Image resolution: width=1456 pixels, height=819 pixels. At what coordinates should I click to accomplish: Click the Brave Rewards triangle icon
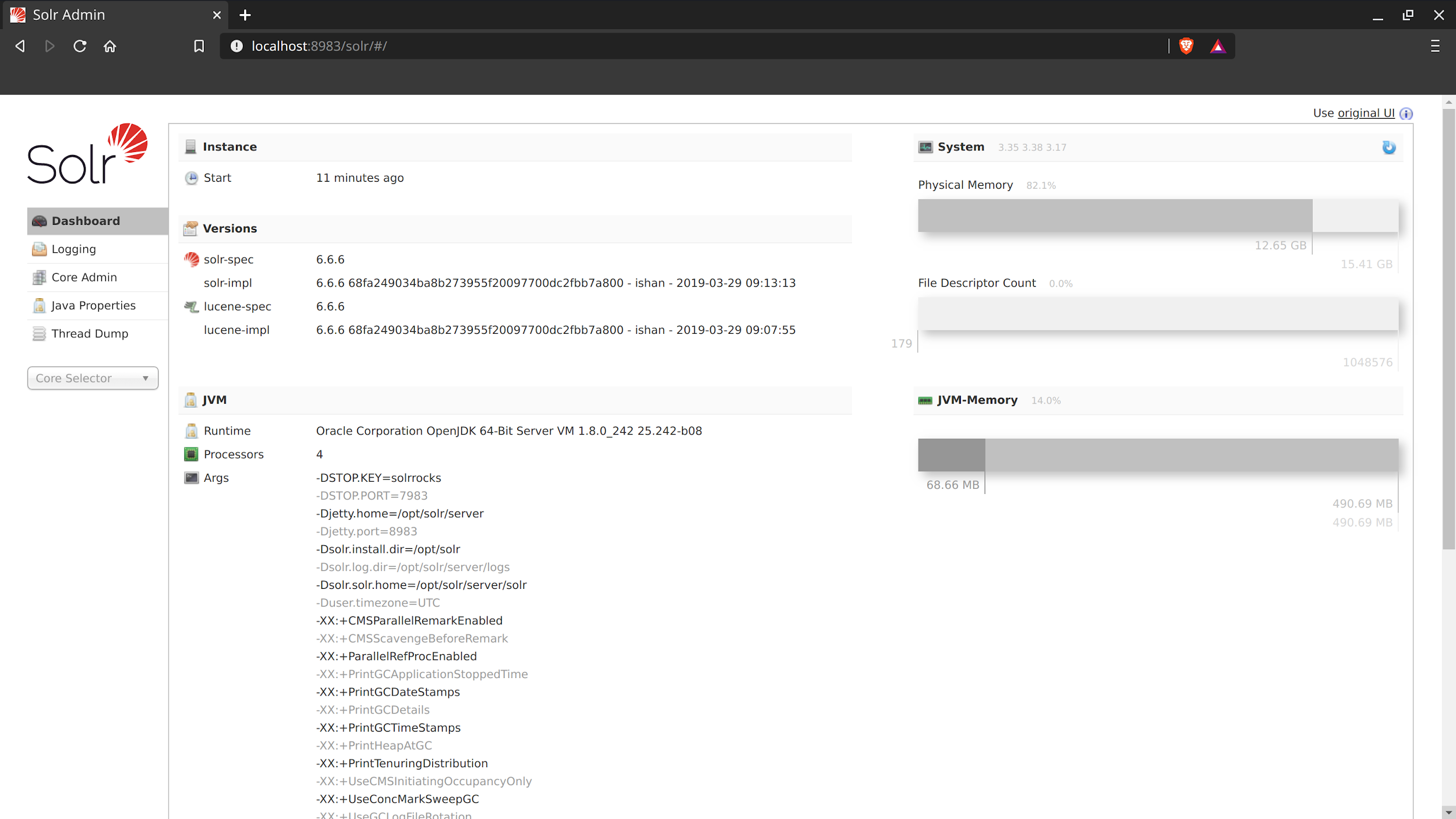tap(1217, 46)
